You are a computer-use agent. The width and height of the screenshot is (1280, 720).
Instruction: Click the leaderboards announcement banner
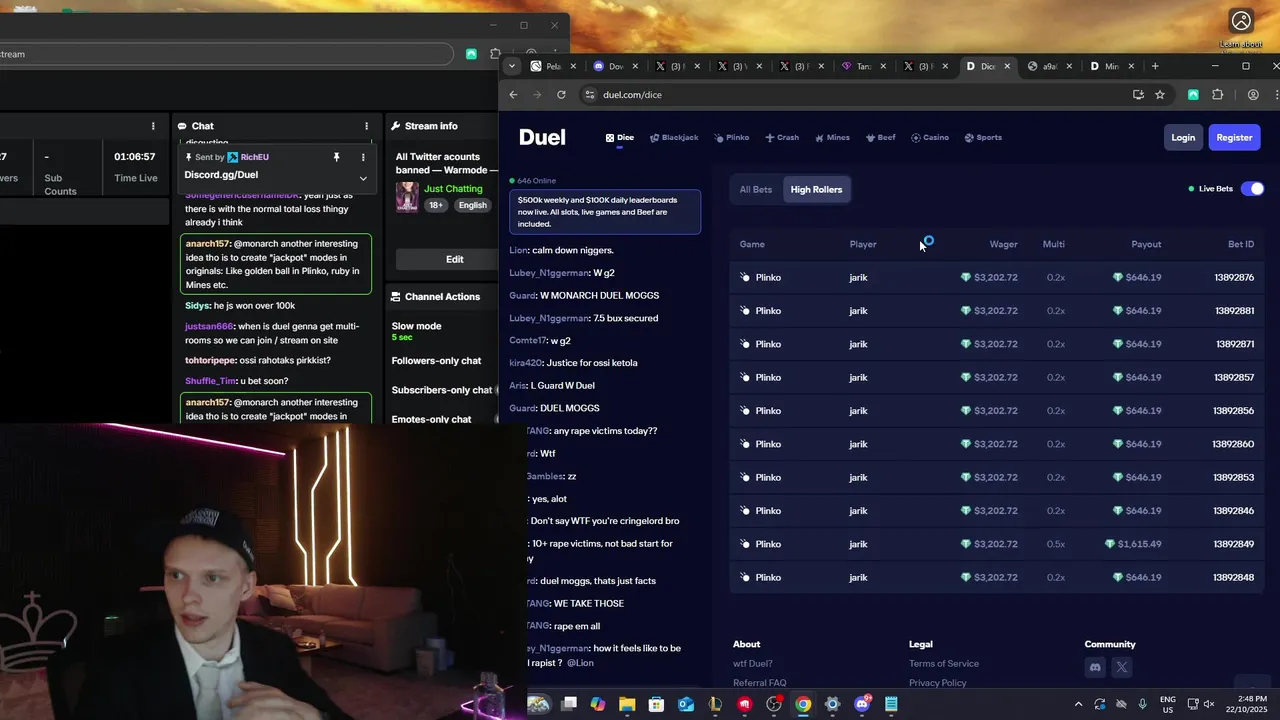coord(605,212)
